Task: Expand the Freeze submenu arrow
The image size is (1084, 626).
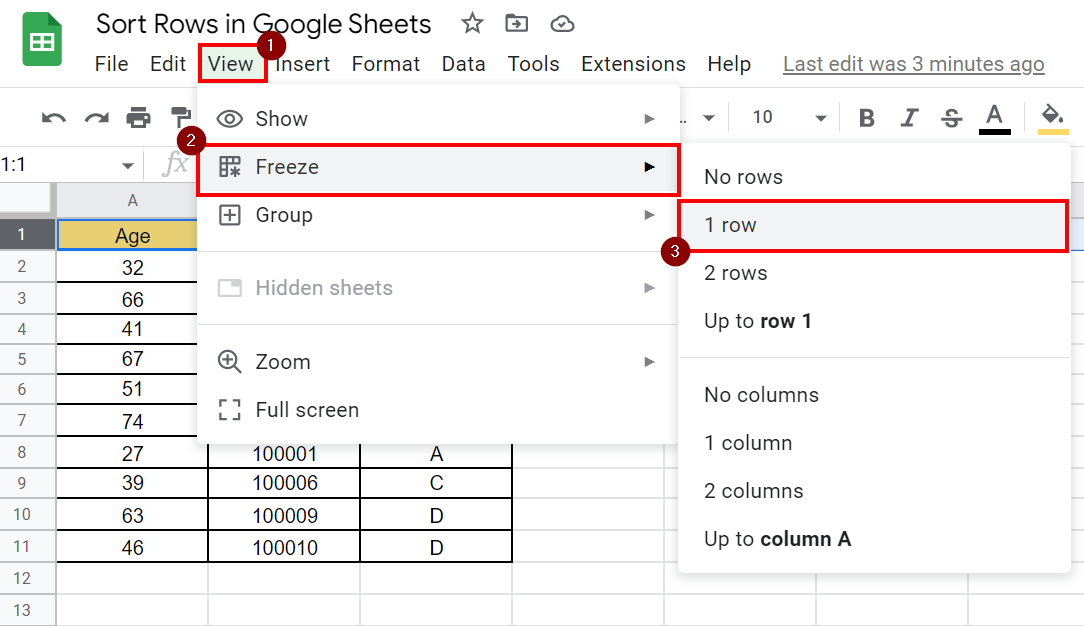Action: coord(649,167)
